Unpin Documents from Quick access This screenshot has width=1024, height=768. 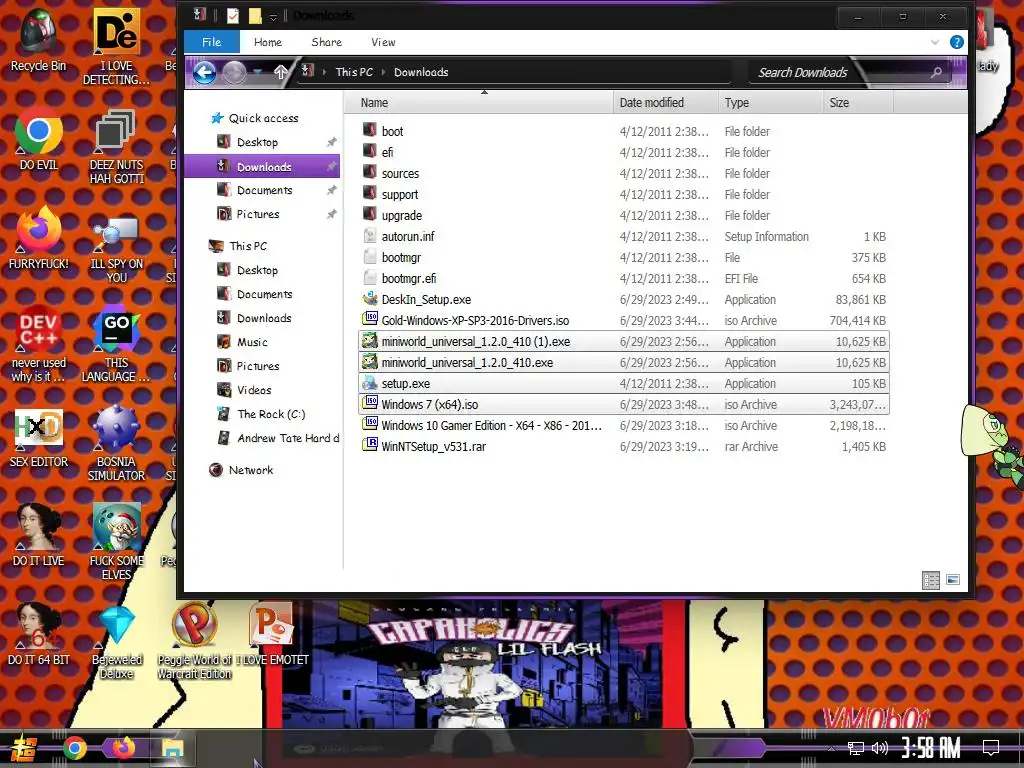pyautogui.click(x=332, y=190)
